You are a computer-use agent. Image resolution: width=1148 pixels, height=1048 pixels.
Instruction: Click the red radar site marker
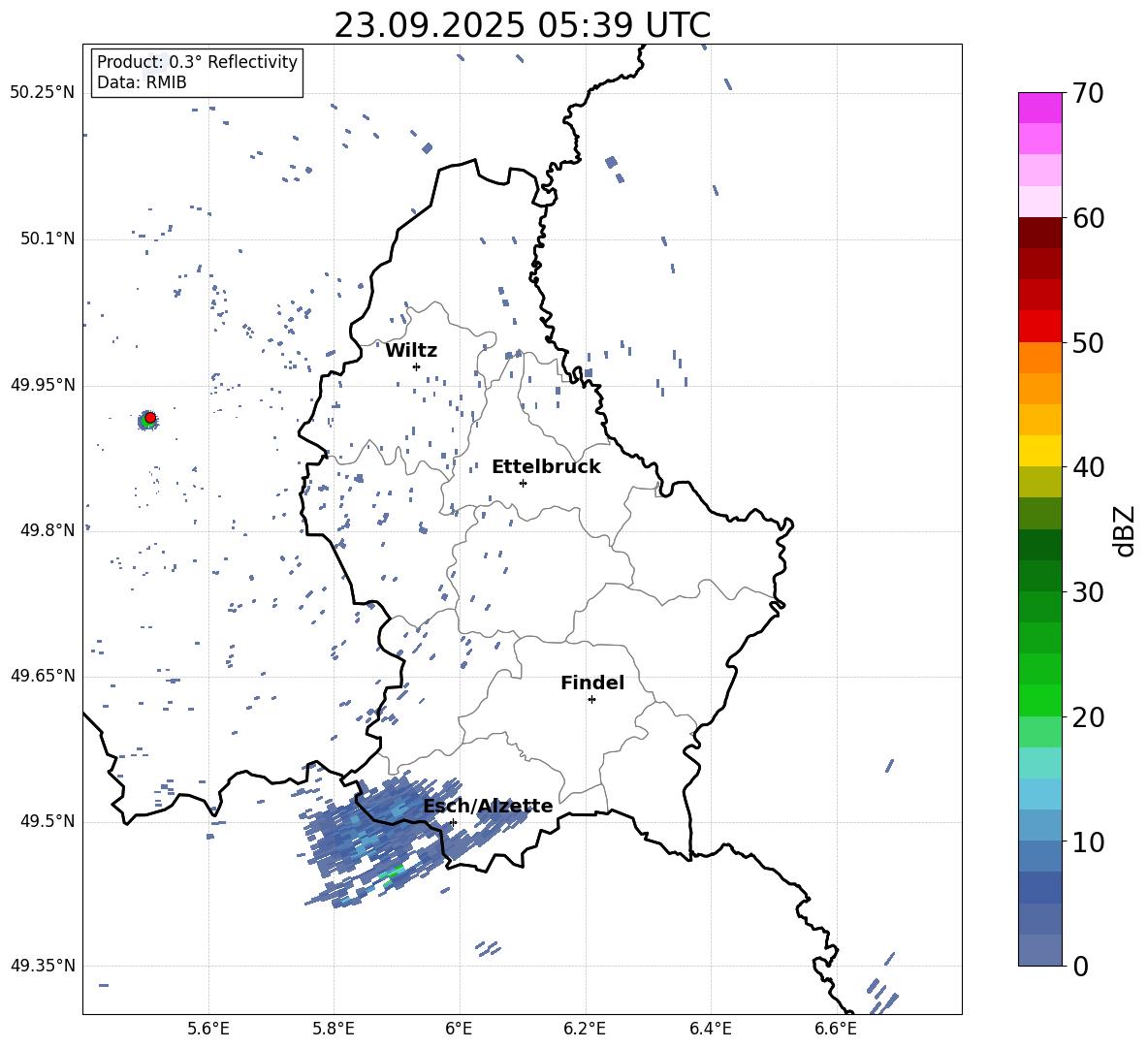tap(150, 418)
